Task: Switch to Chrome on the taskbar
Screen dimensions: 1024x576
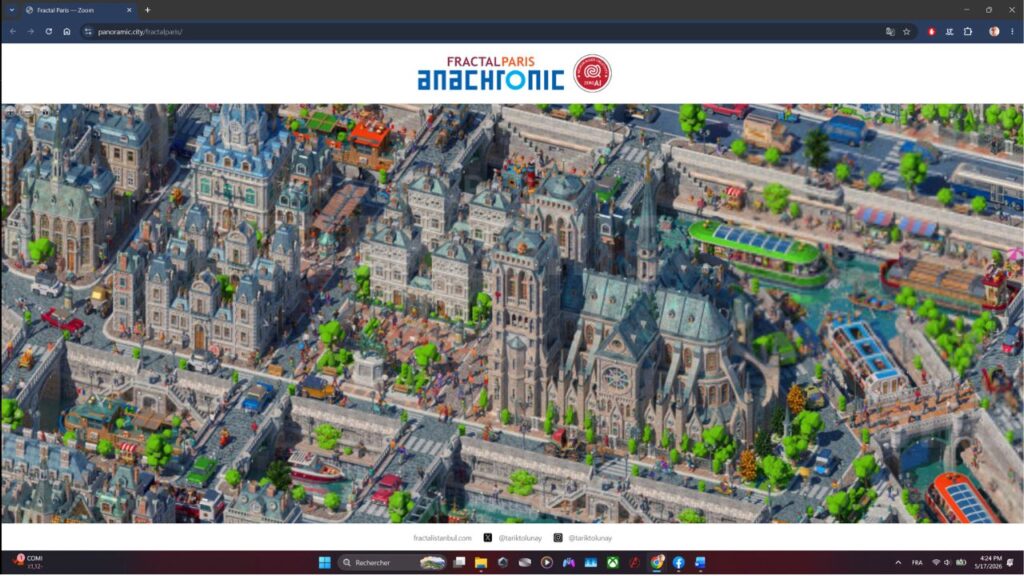Action: (656, 562)
